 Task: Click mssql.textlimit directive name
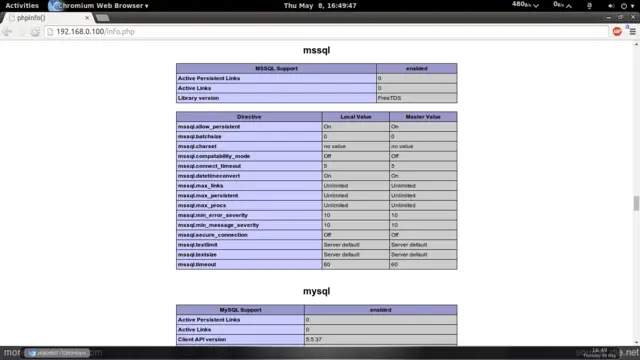[x=198, y=245]
